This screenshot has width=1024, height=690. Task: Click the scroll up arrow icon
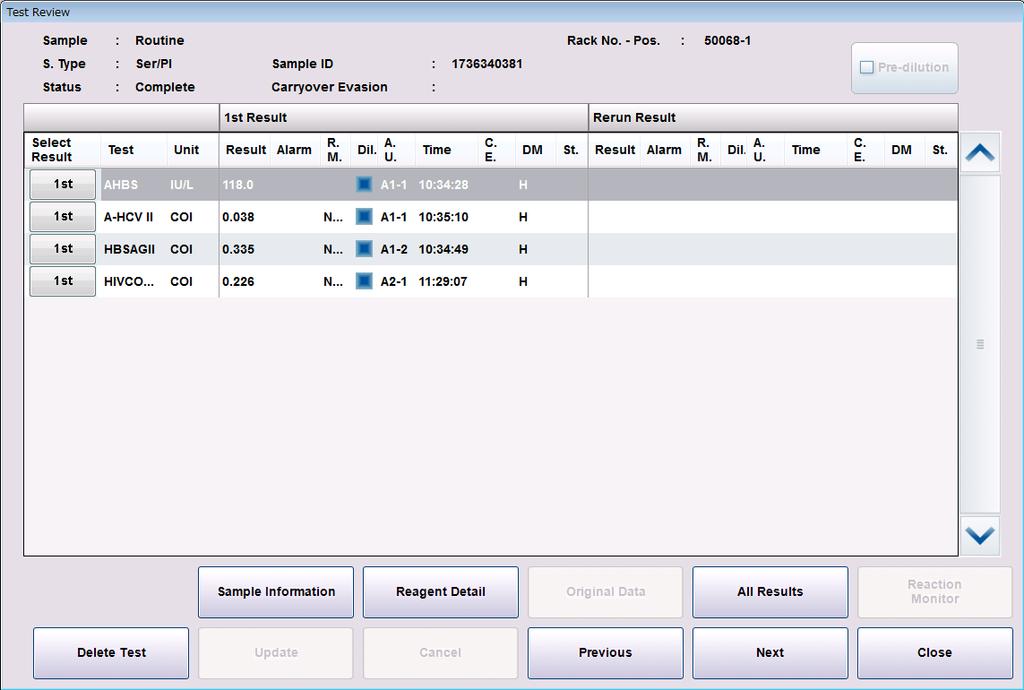click(980, 153)
